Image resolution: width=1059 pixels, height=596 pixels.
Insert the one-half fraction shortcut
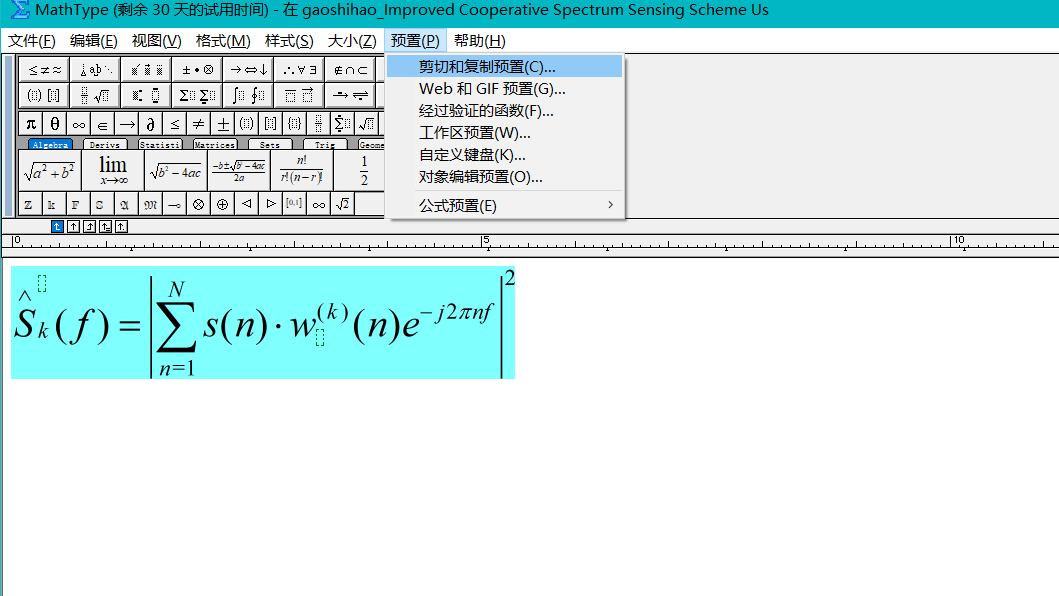pyautogui.click(x=365, y=170)
